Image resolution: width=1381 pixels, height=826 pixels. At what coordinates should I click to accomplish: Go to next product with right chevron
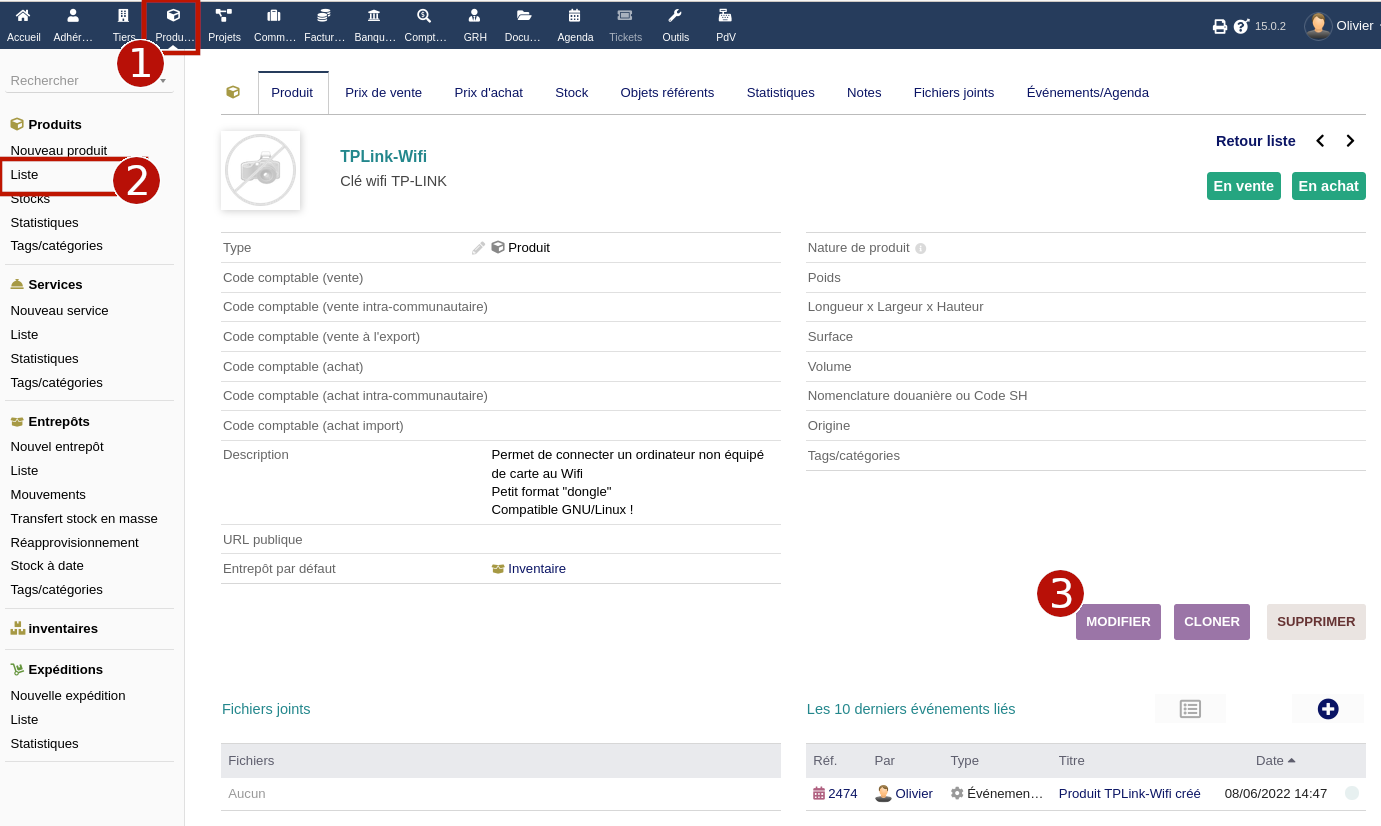tap(1350, 141)
